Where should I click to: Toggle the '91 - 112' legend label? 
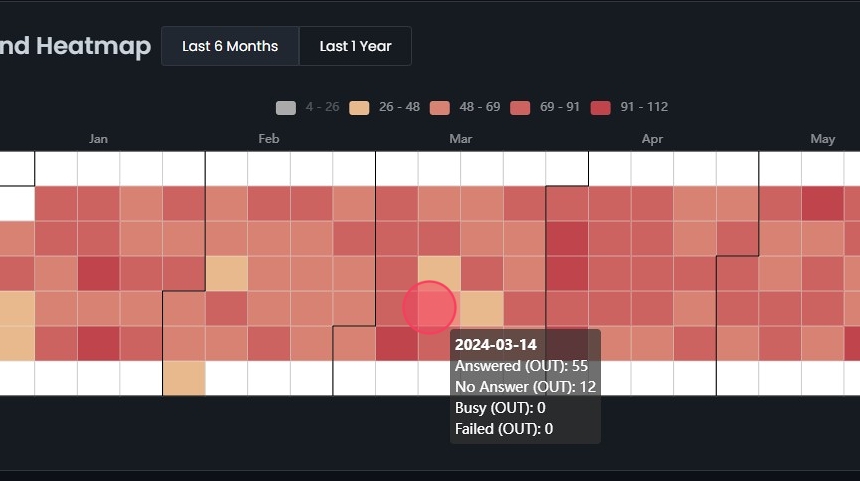(643, 107)
